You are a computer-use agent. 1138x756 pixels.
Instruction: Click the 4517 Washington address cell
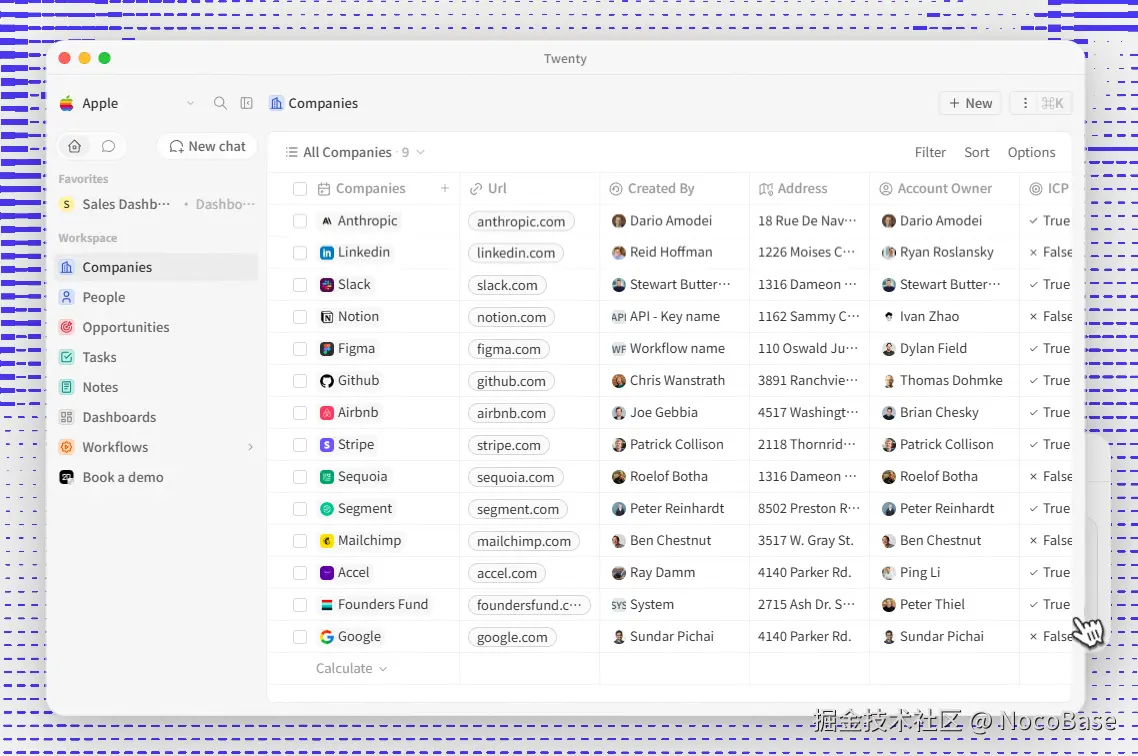[x=809, y=413]
